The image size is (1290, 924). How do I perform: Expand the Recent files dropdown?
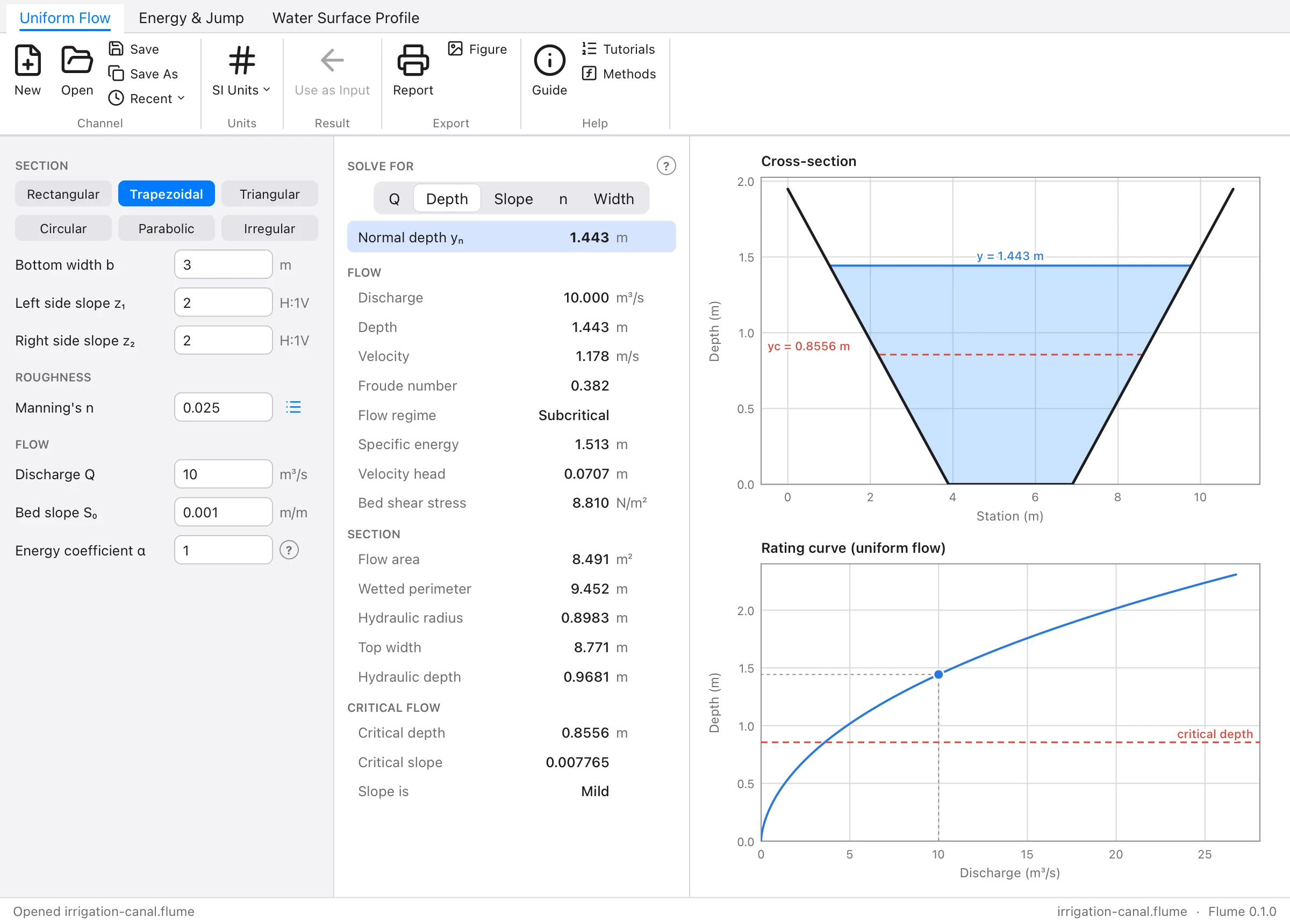click(x=147, y=98)
